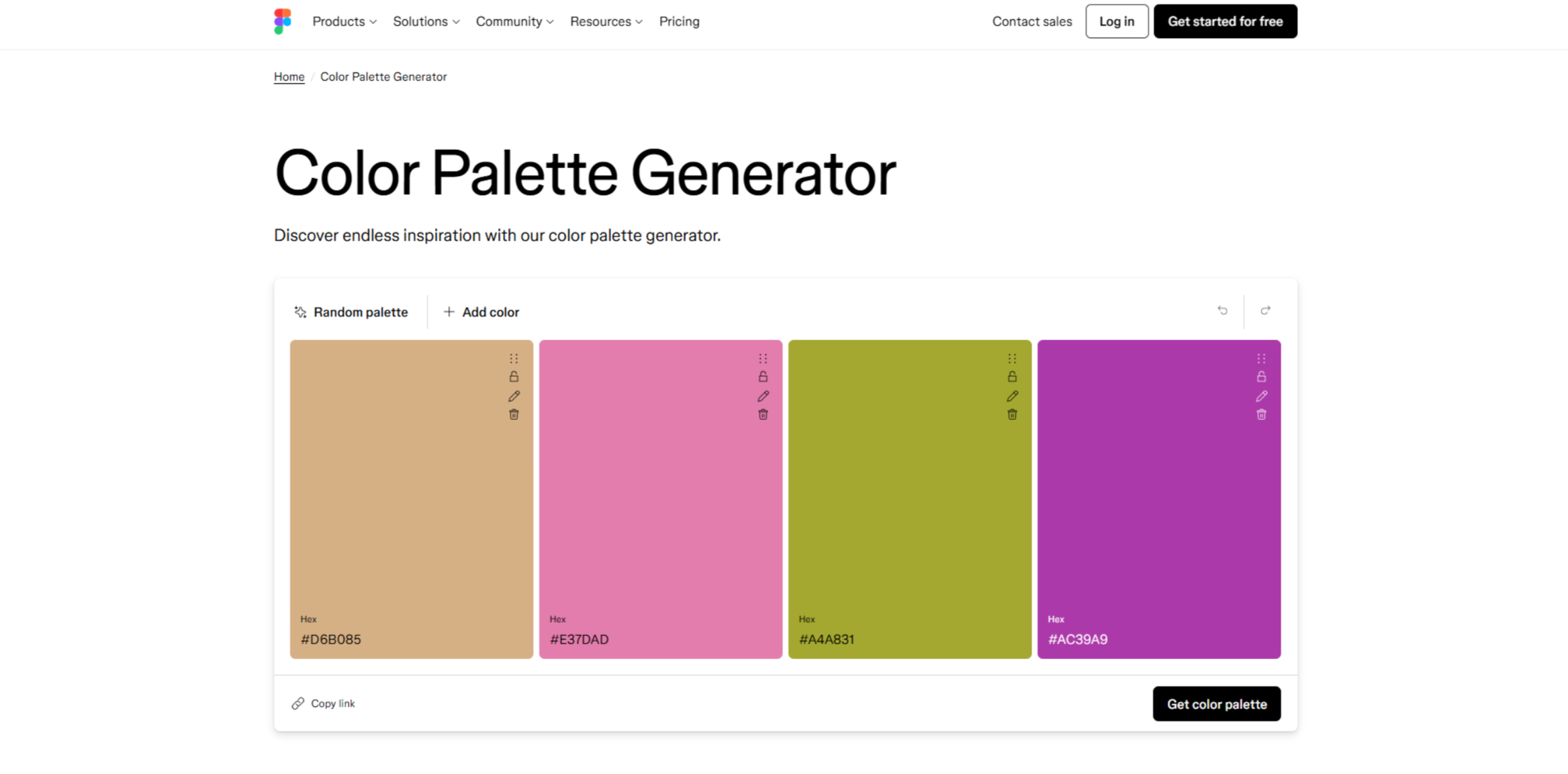Undo the last palette change

pyautogui.click(x=1223, y=310)
